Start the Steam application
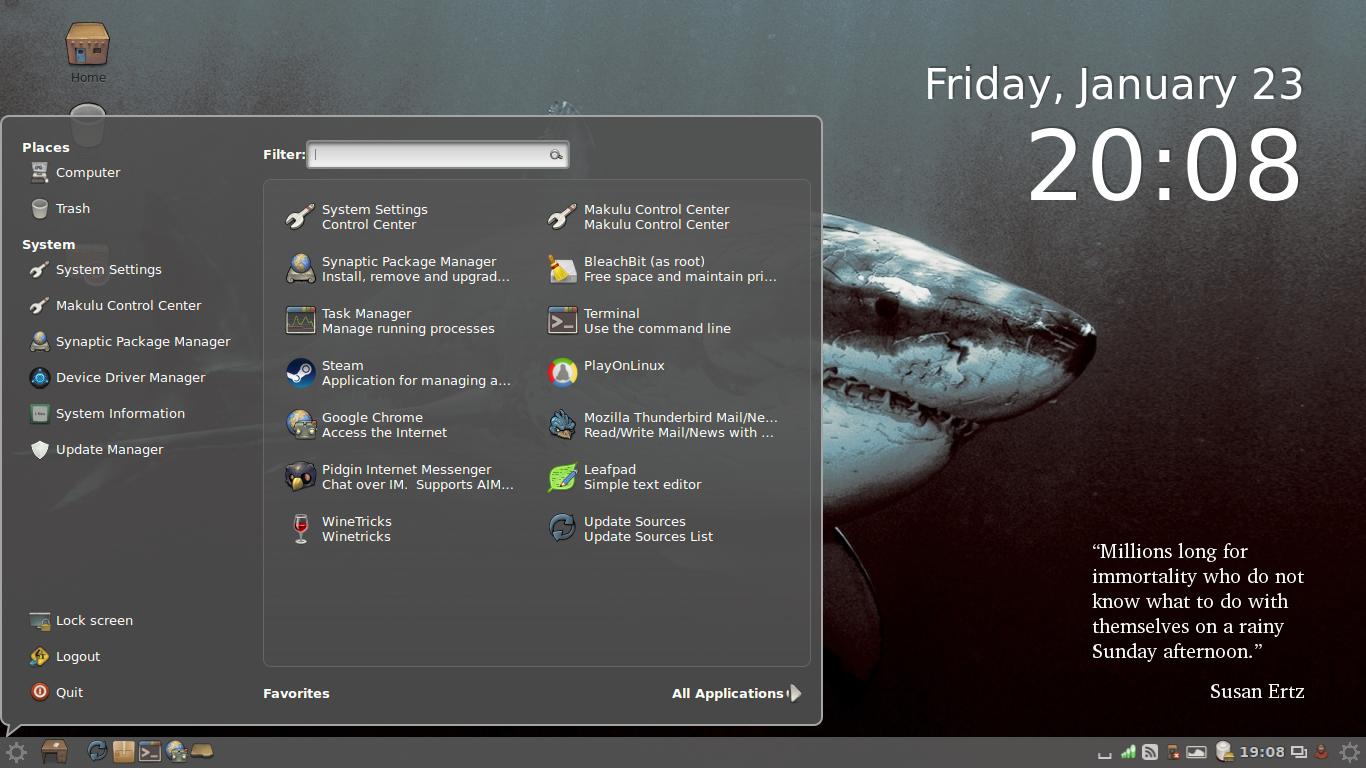This screenshot has width=1366, height=768. 398,373
